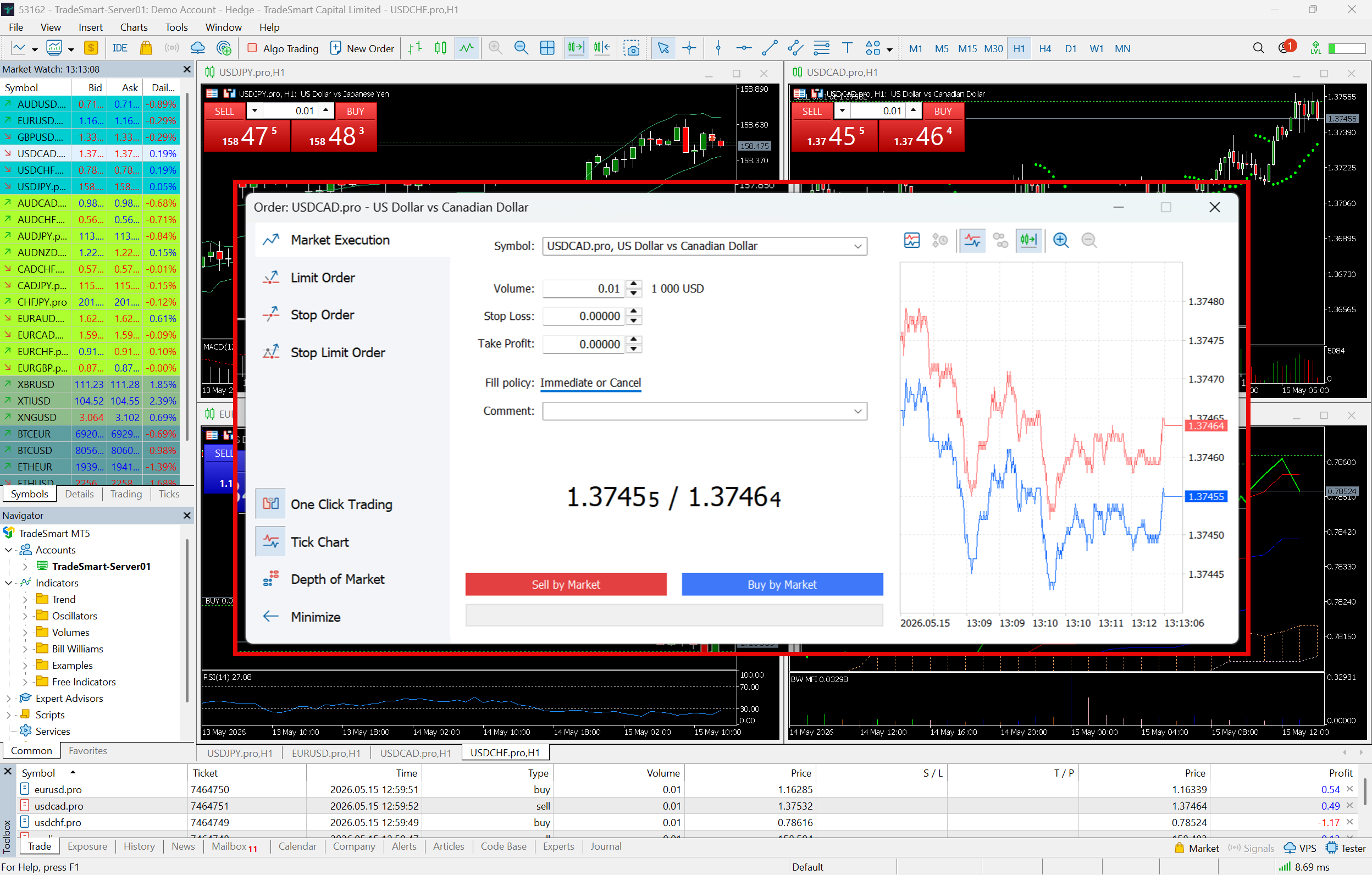This screenshot has height=875, width=1372.
Task: Click the USDCAD chart red SELL button
Action: (811, 112)
